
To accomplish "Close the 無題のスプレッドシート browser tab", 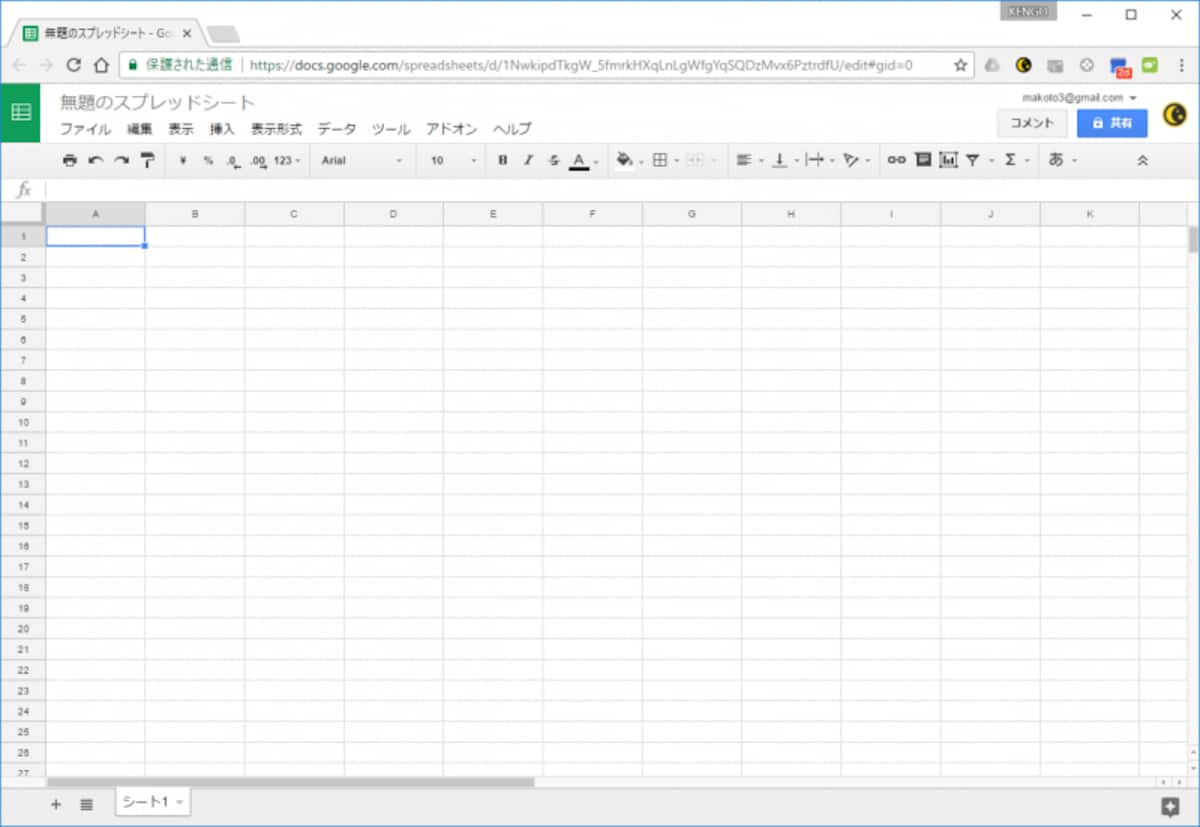I will pyautogui.click(x=187, y=33).
